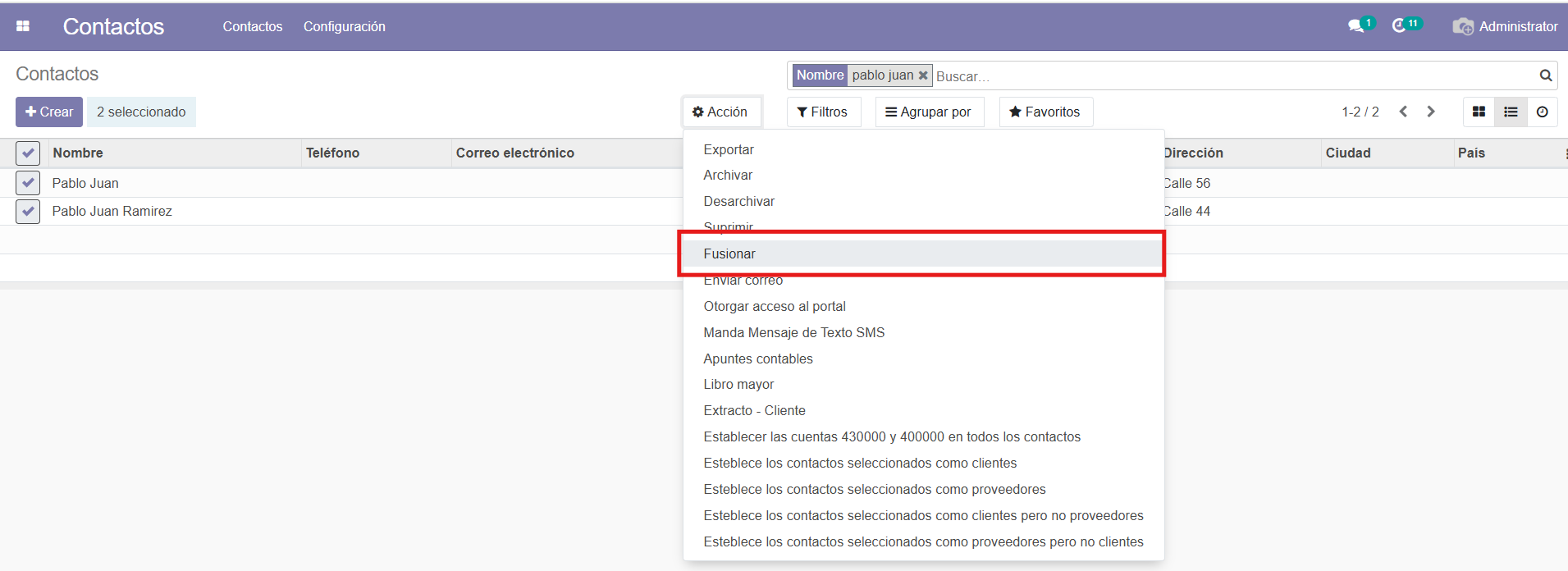
Task: Click into the Buscar search field
Action: pos(1231,76)
